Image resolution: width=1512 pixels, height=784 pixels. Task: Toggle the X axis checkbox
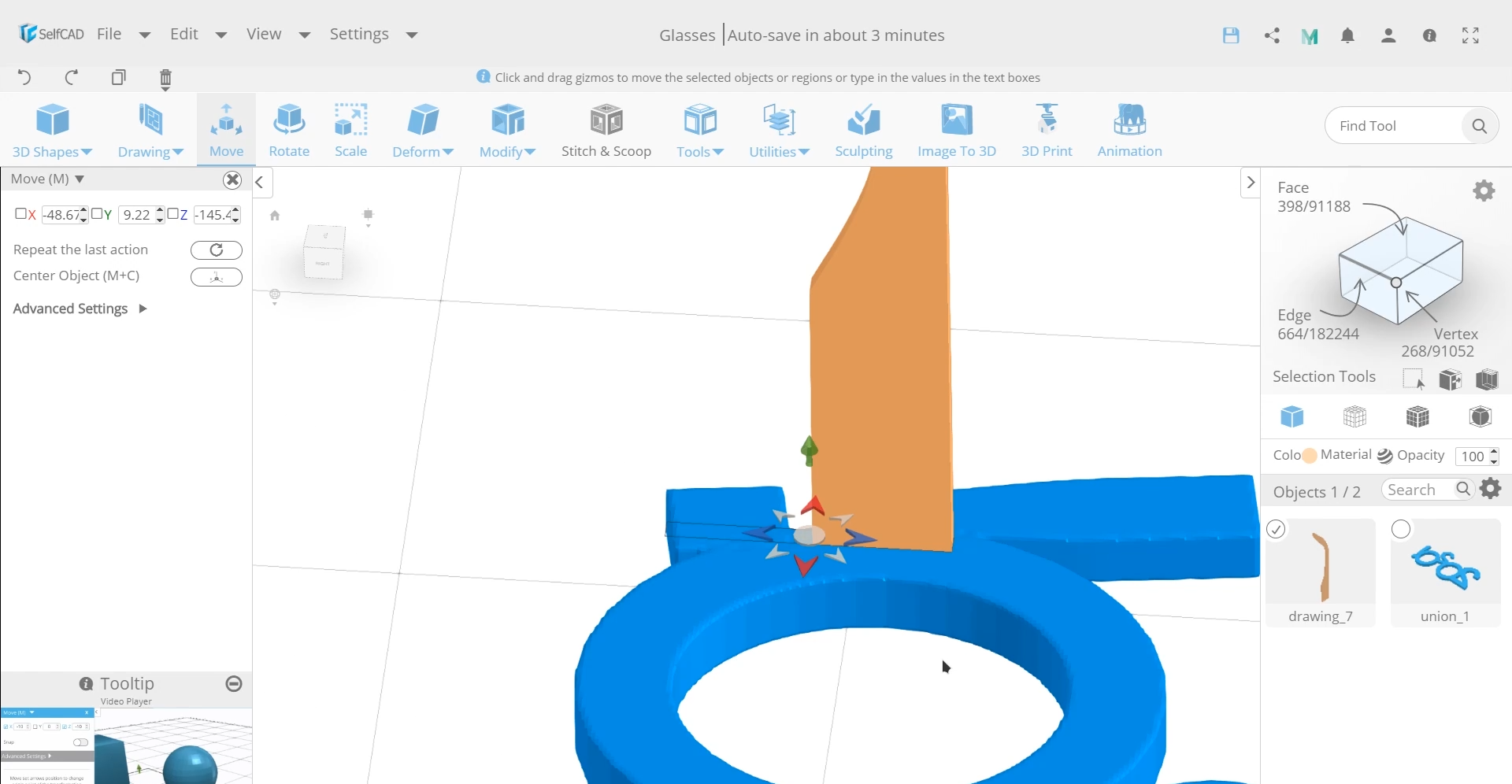click(x=21, y=213)
